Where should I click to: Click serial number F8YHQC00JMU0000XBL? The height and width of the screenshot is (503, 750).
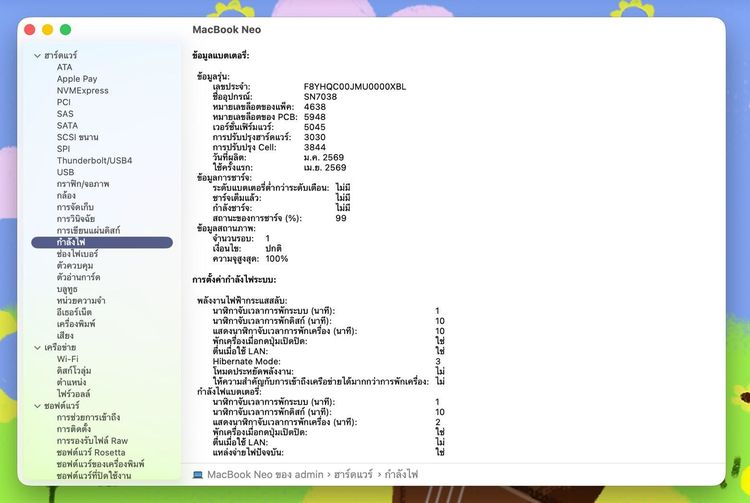[x=355, y=87]
